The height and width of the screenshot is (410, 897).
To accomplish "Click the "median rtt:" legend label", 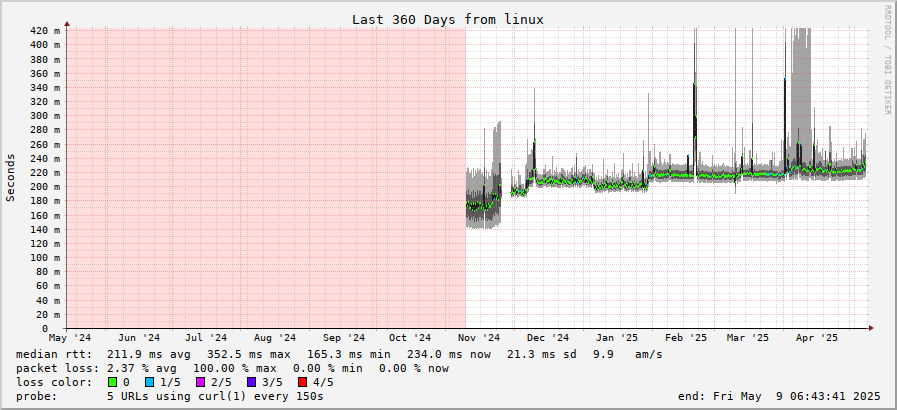I will click(54, 355).
